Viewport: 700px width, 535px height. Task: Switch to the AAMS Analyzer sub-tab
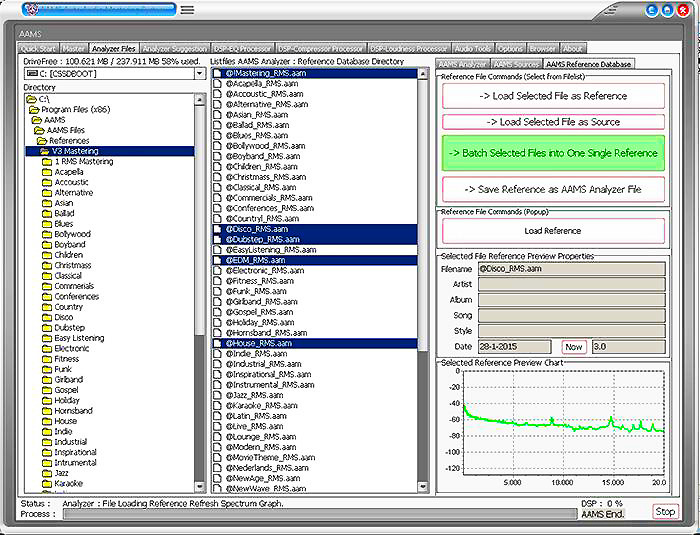462,64
